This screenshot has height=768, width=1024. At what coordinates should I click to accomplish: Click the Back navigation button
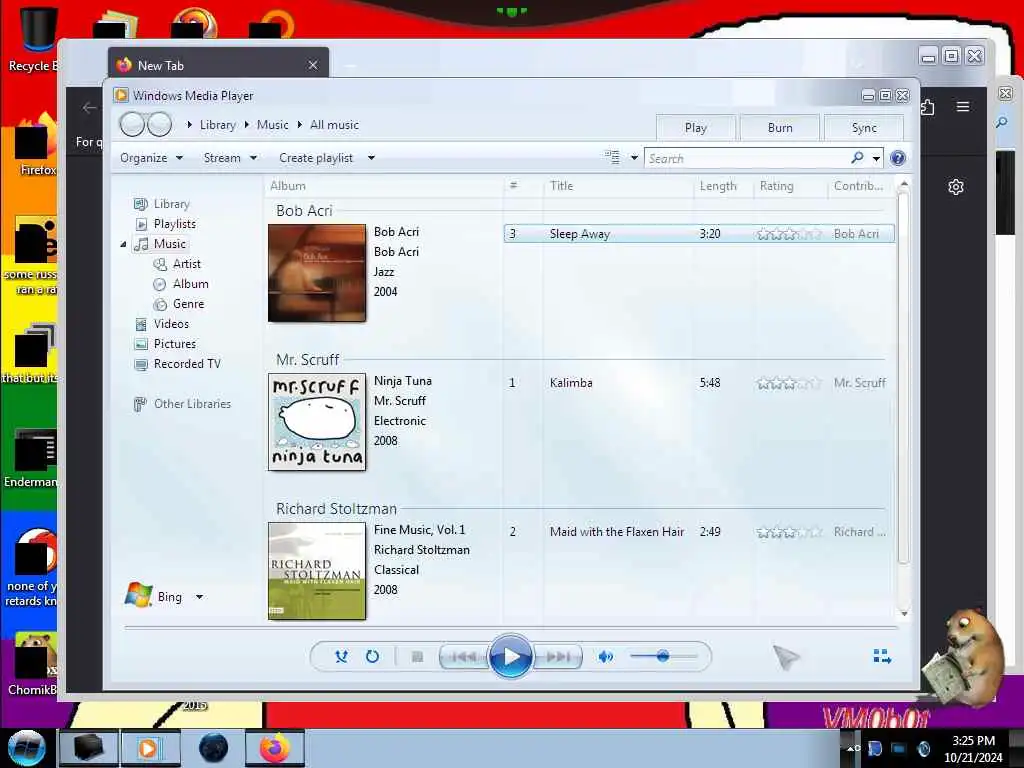(132, 124)
